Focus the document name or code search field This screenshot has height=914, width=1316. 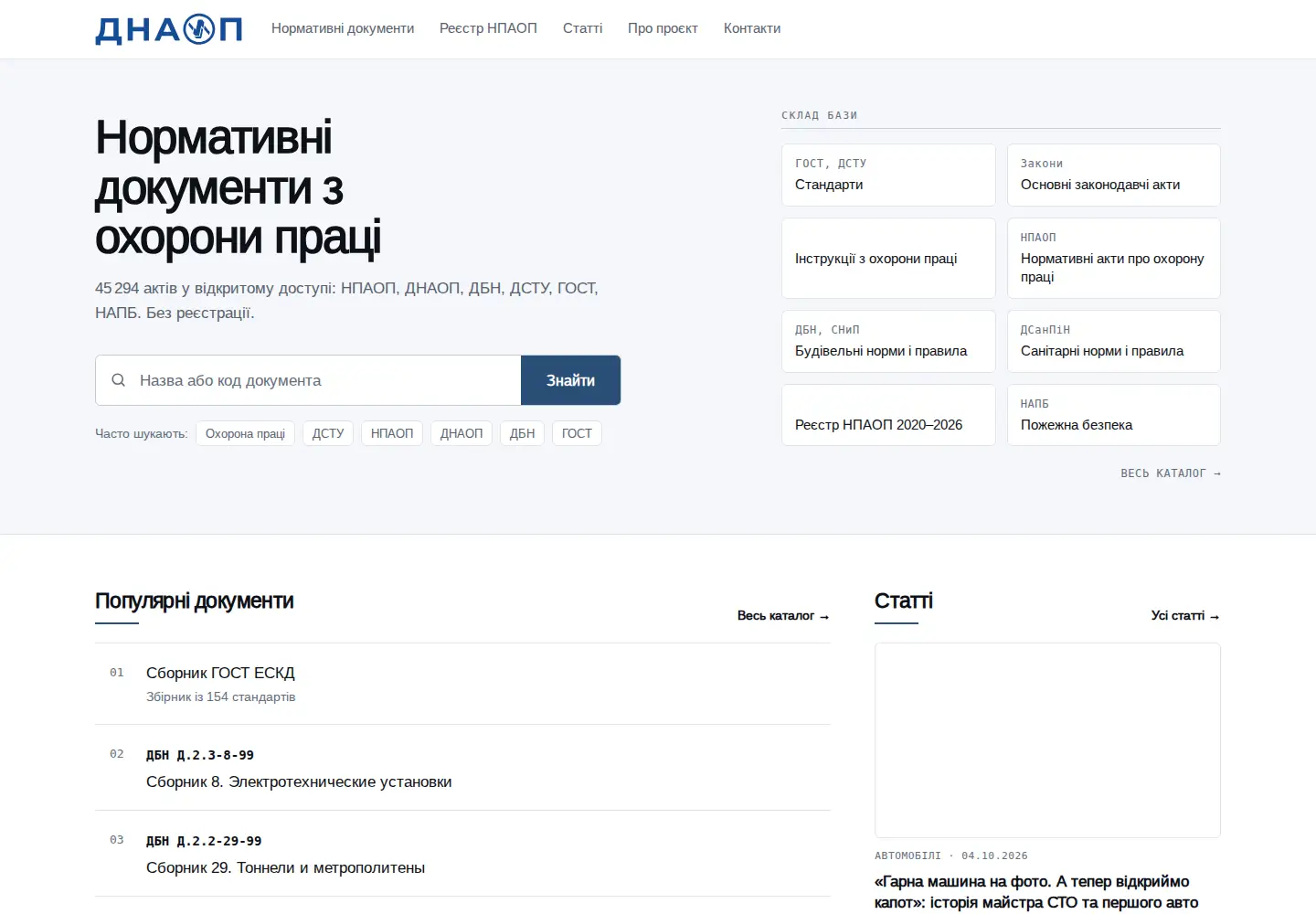(x=308, y=380)
